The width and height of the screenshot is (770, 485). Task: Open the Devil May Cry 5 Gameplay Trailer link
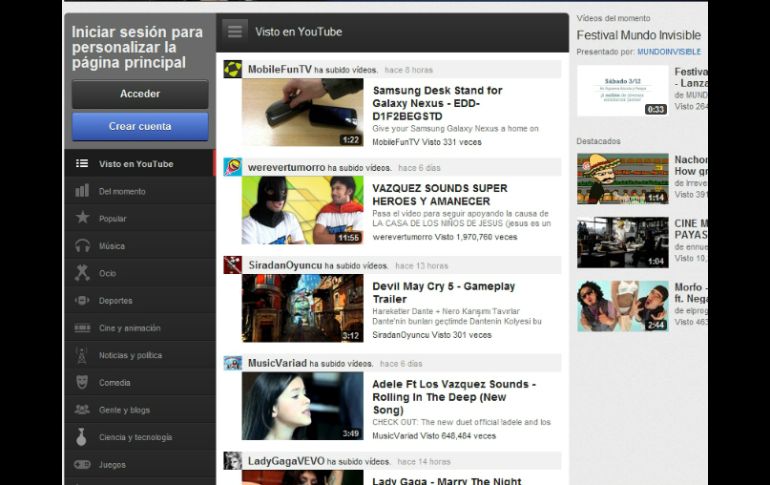tap(443, 293)
